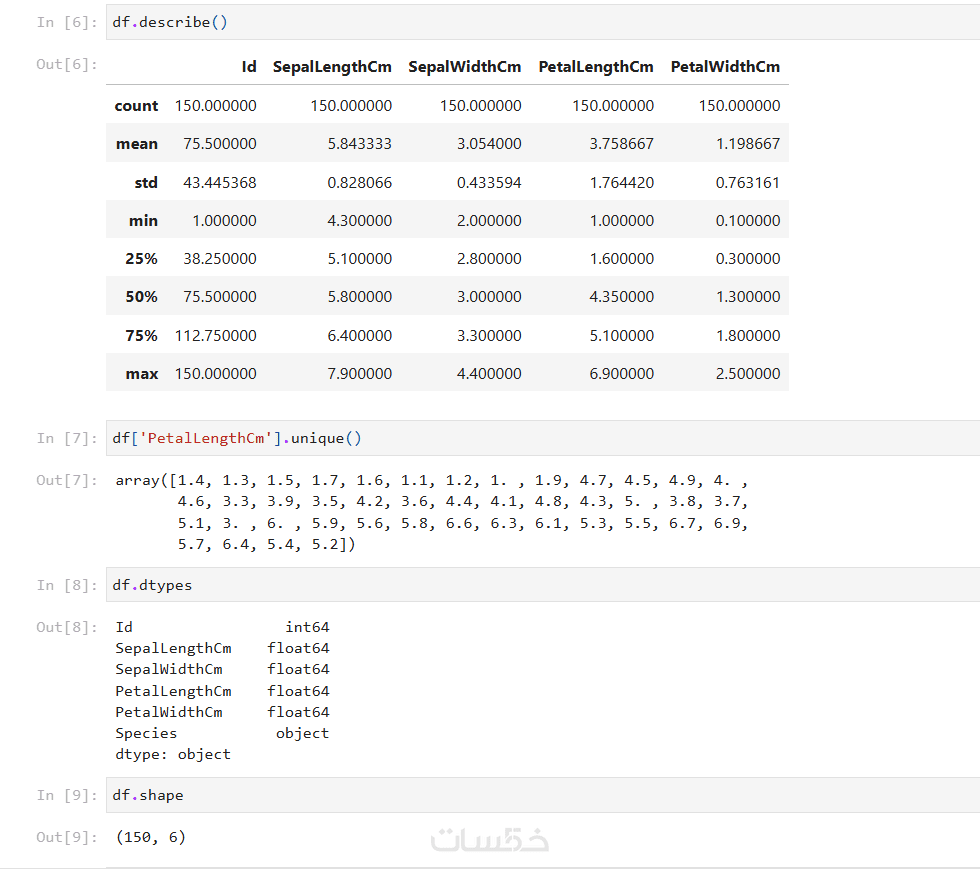The image size is (980, 869).
Task: Click the df.dtypes code cell
Action: (x=540, y=585)
